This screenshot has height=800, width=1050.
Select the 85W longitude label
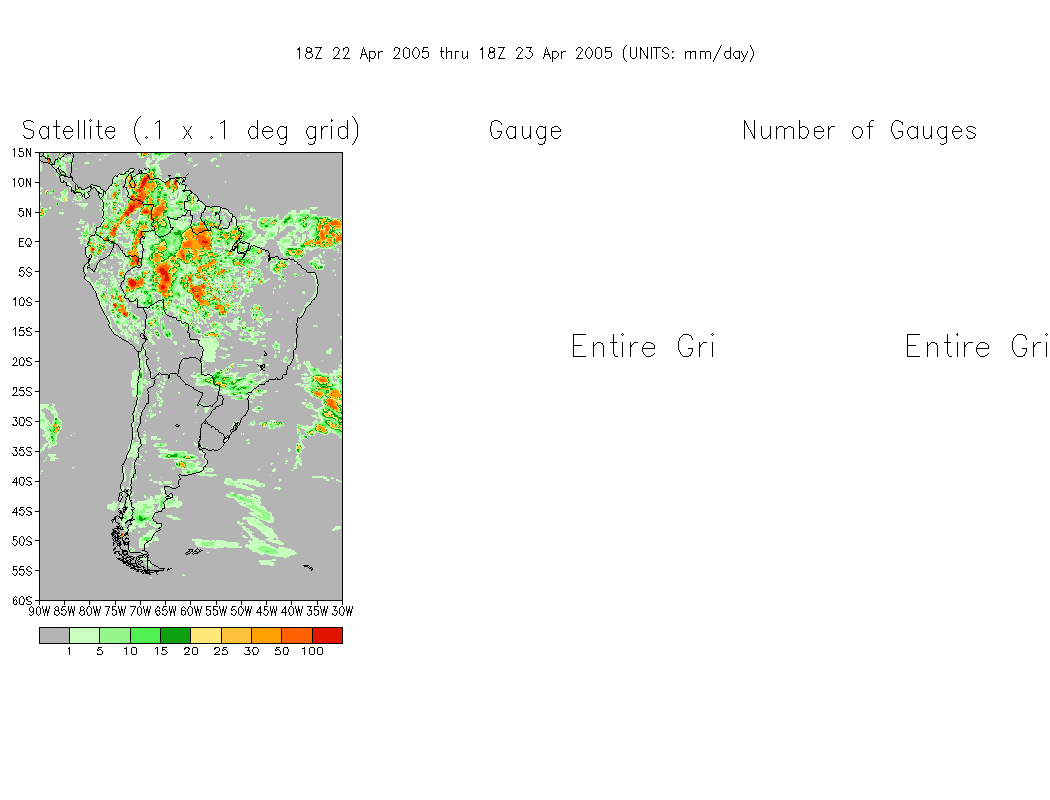coord(64,611)
